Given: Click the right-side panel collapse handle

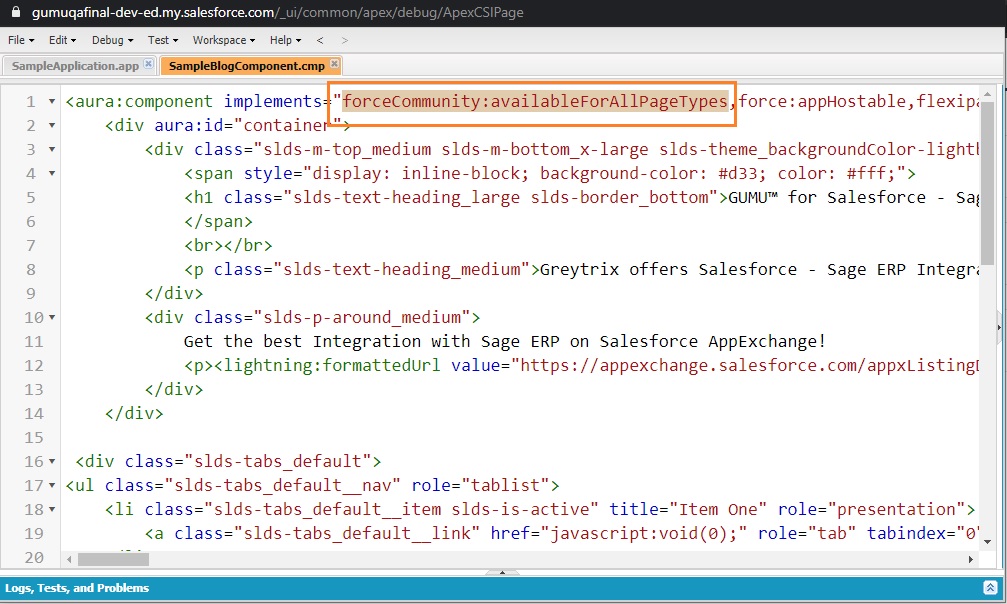Looking at the screenshot, I should coord(999,328).
